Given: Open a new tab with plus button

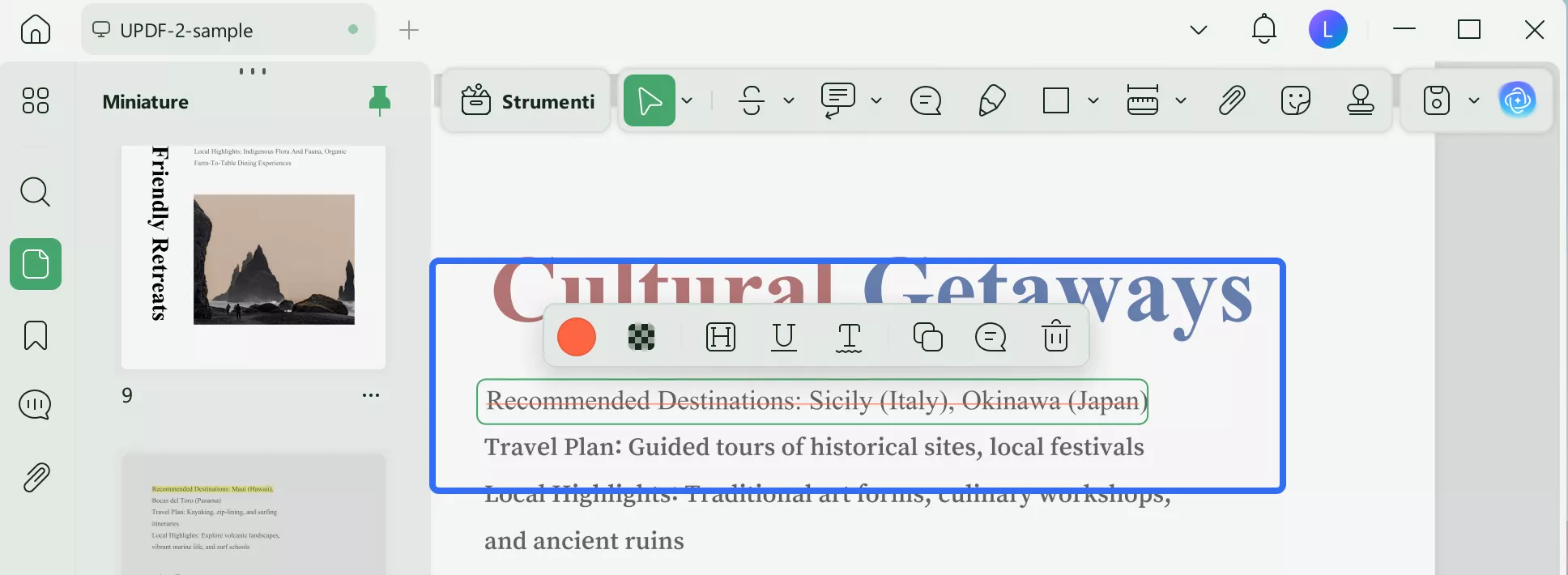Looking at the screenshot, I should tap(409, 30).
